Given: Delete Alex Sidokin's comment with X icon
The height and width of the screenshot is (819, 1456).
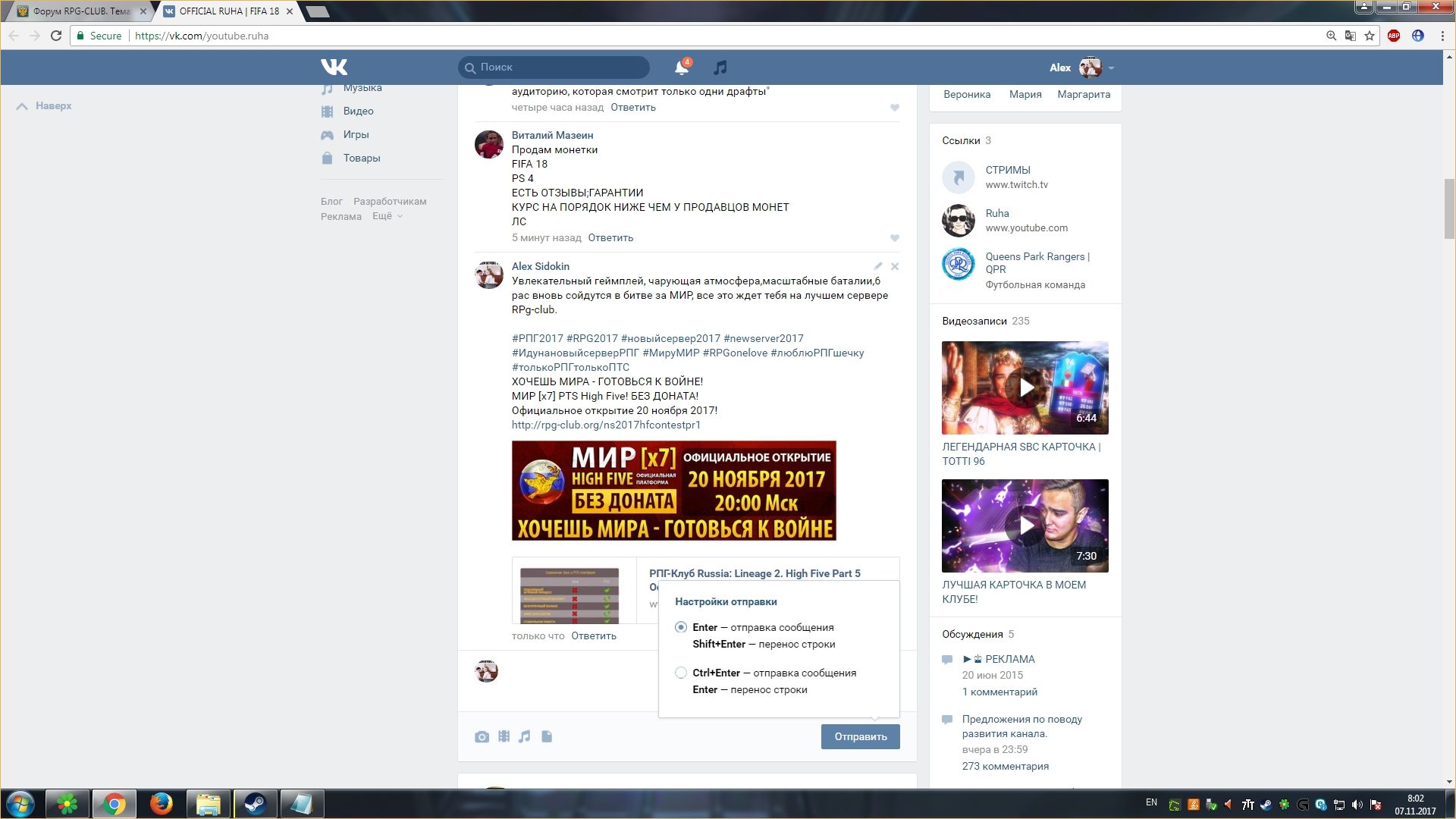Looking at the screenshot, I should click(895, 266).
